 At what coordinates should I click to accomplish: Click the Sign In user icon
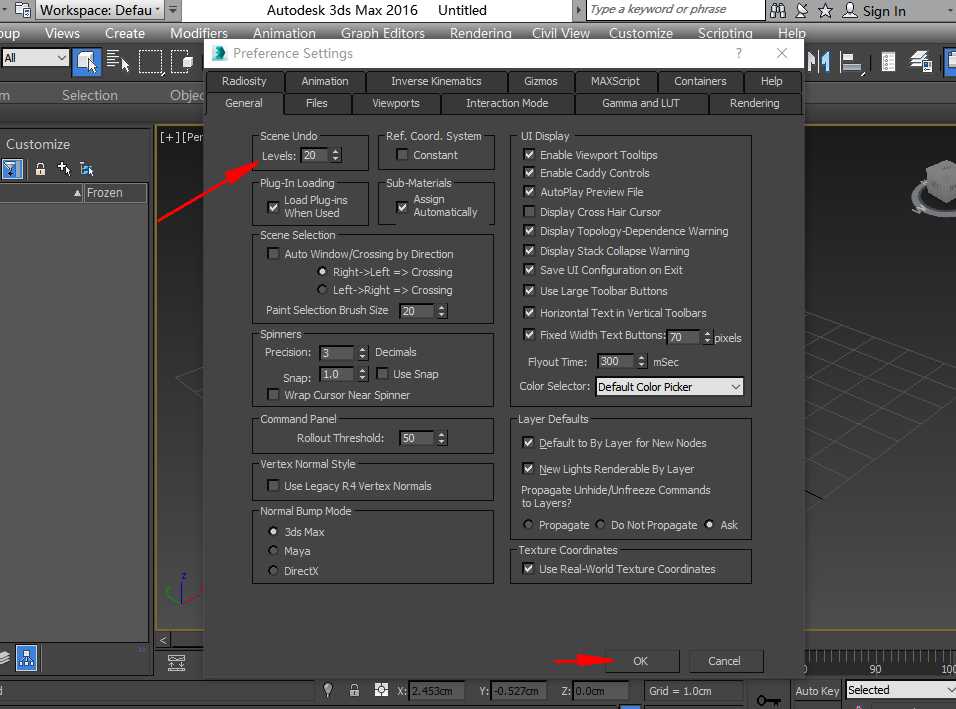[x=850, y=10]
